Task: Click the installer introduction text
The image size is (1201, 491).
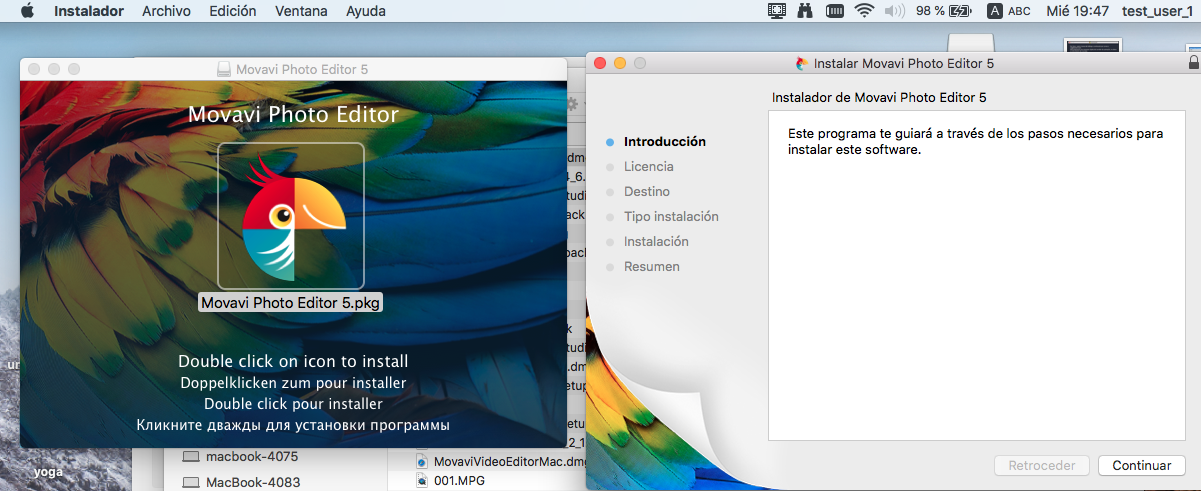Action: [975, 141]
